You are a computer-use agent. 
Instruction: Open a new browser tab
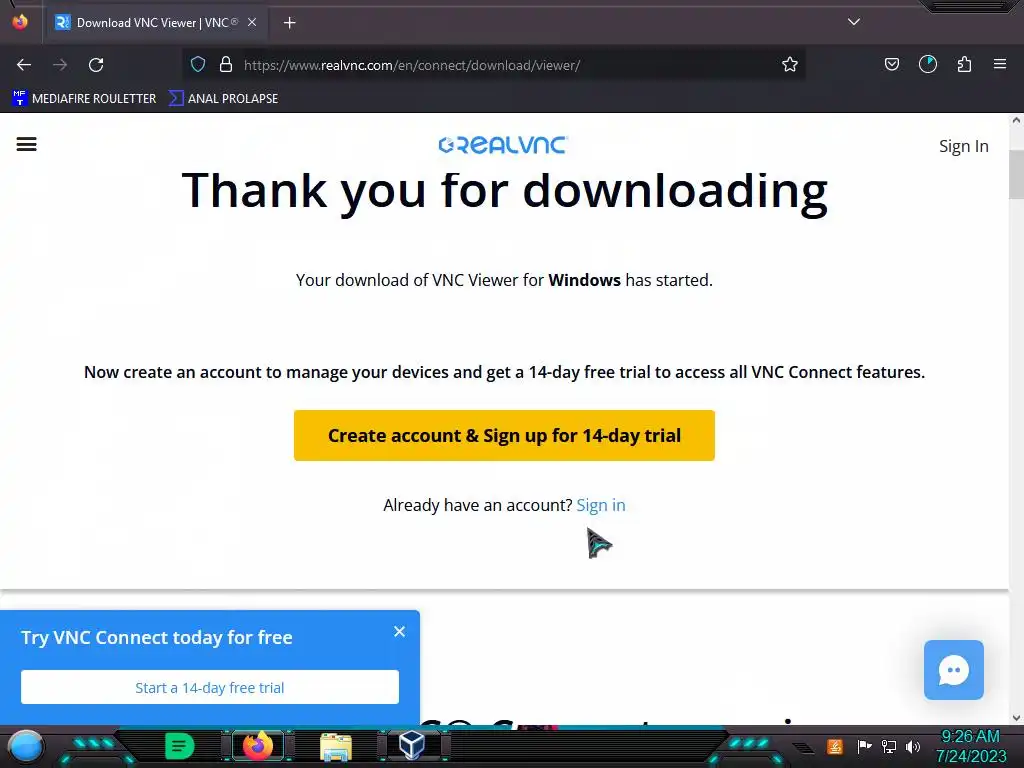click(x=289, y=23)
